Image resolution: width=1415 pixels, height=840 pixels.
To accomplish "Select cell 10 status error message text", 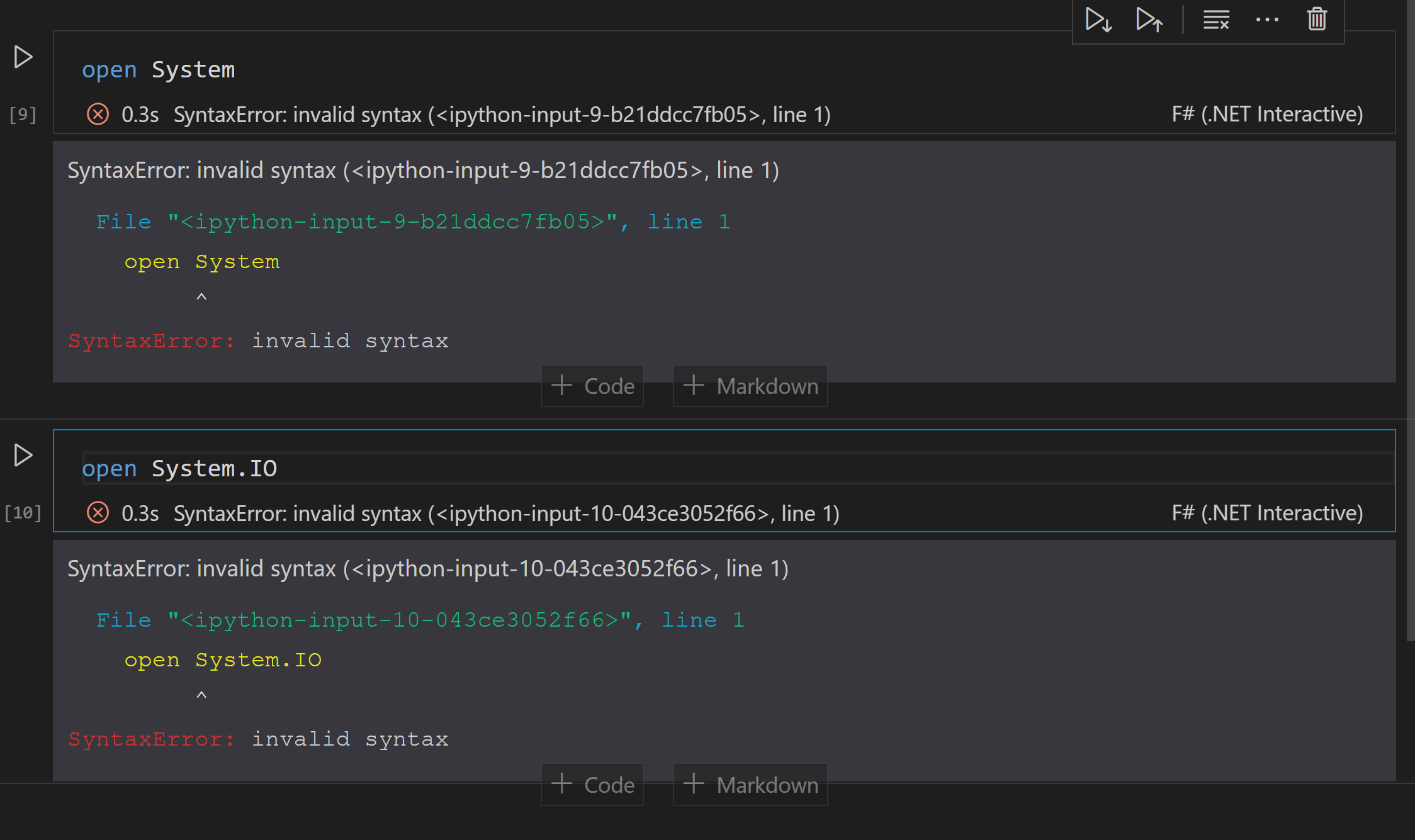I will 507,513.
